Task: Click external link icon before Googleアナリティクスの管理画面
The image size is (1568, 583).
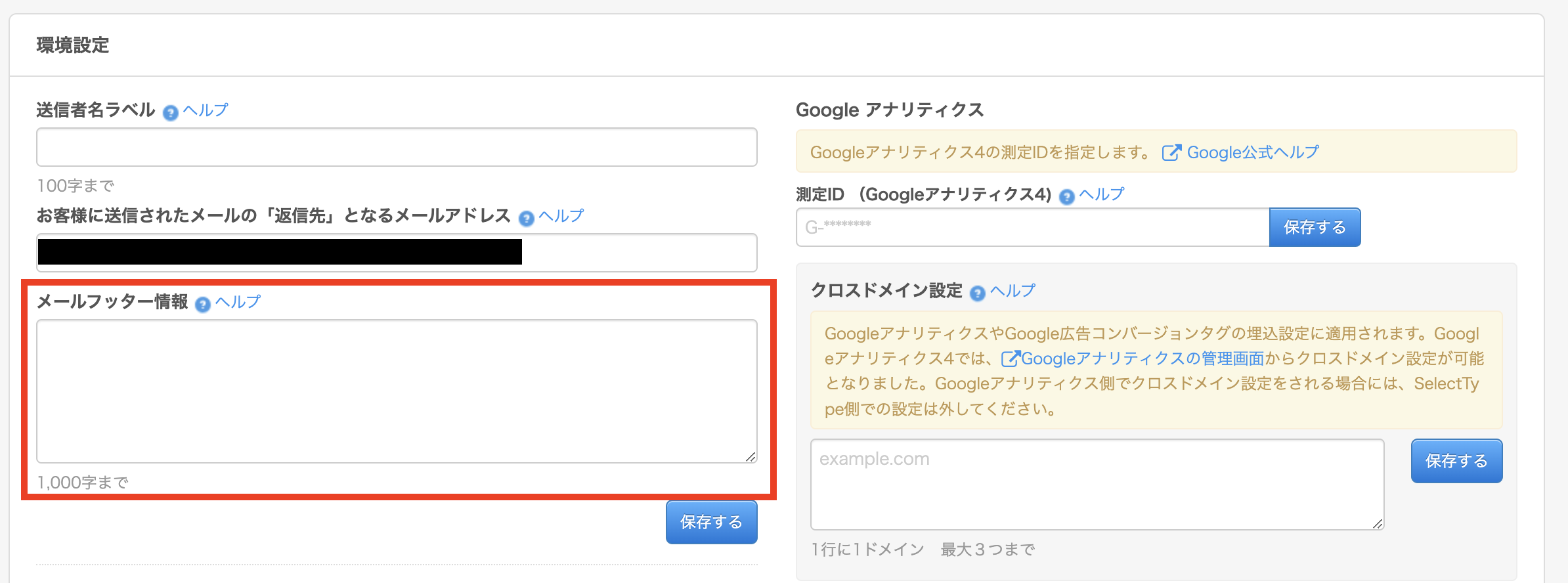Action: (1011, 358)
